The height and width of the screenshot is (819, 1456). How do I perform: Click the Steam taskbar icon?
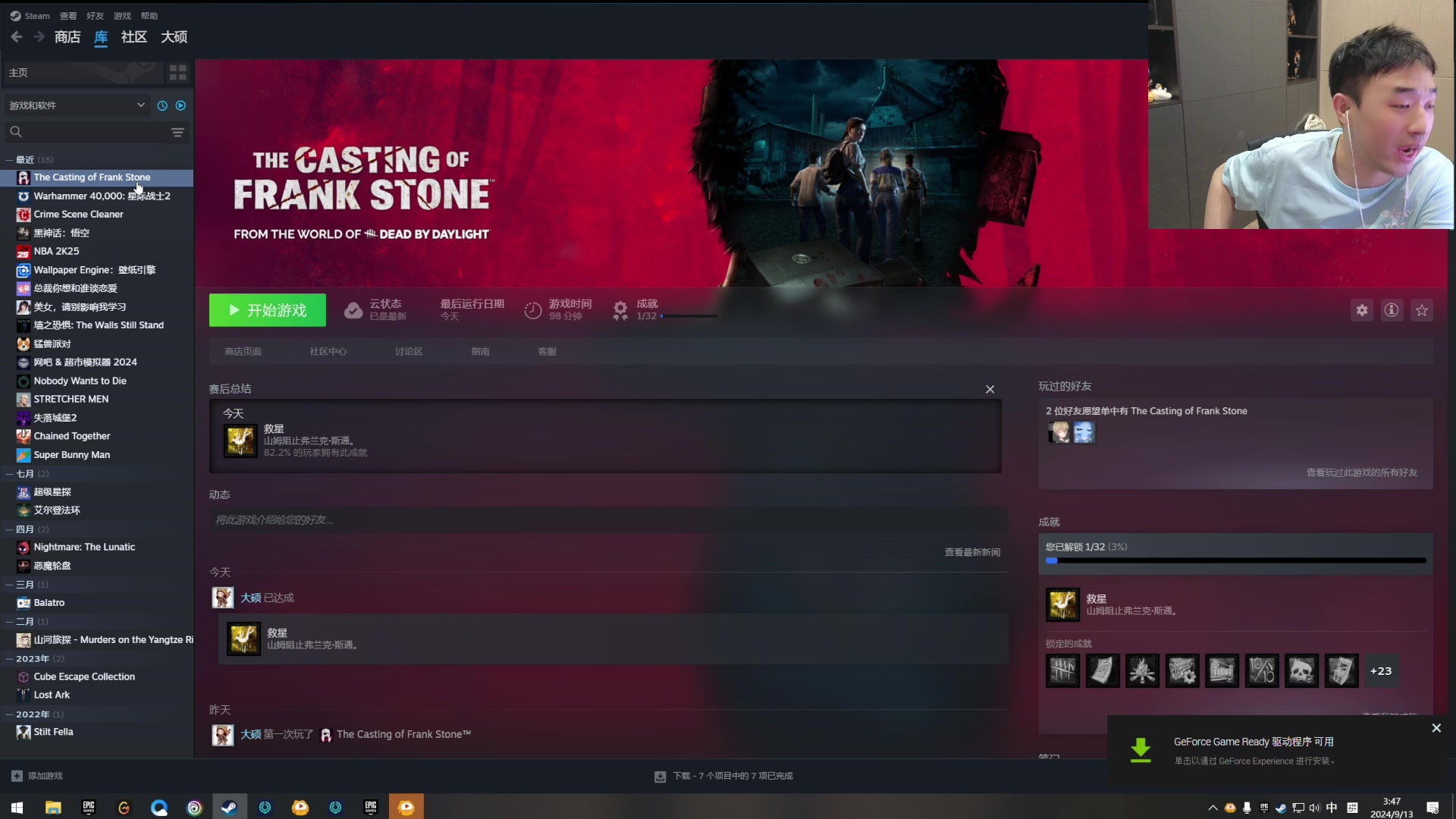tap(229, 808)
